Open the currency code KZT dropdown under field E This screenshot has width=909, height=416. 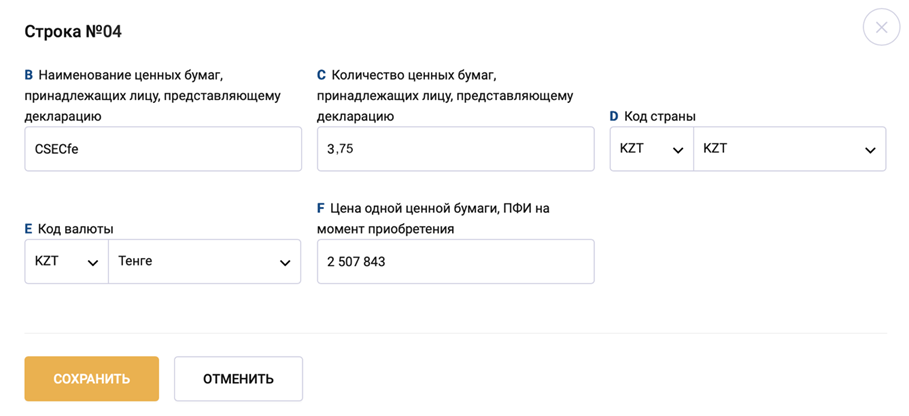coord(66,262)
